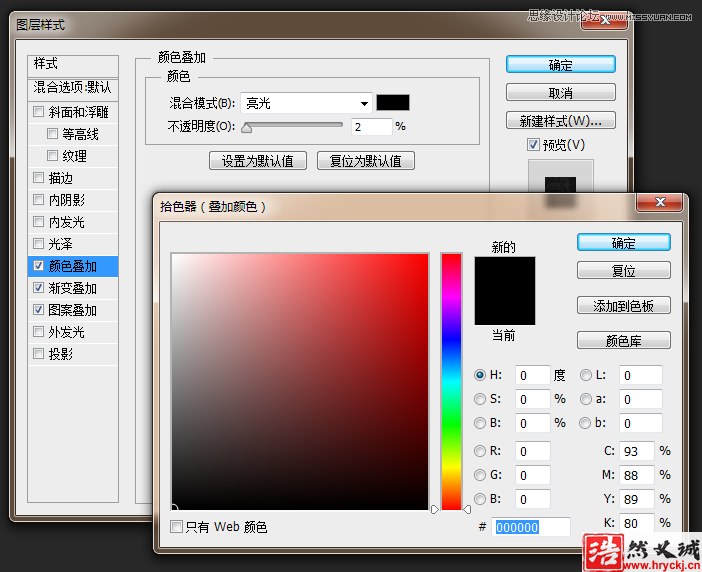Toggle the 预览(V) checkbox

coord(533,145)
